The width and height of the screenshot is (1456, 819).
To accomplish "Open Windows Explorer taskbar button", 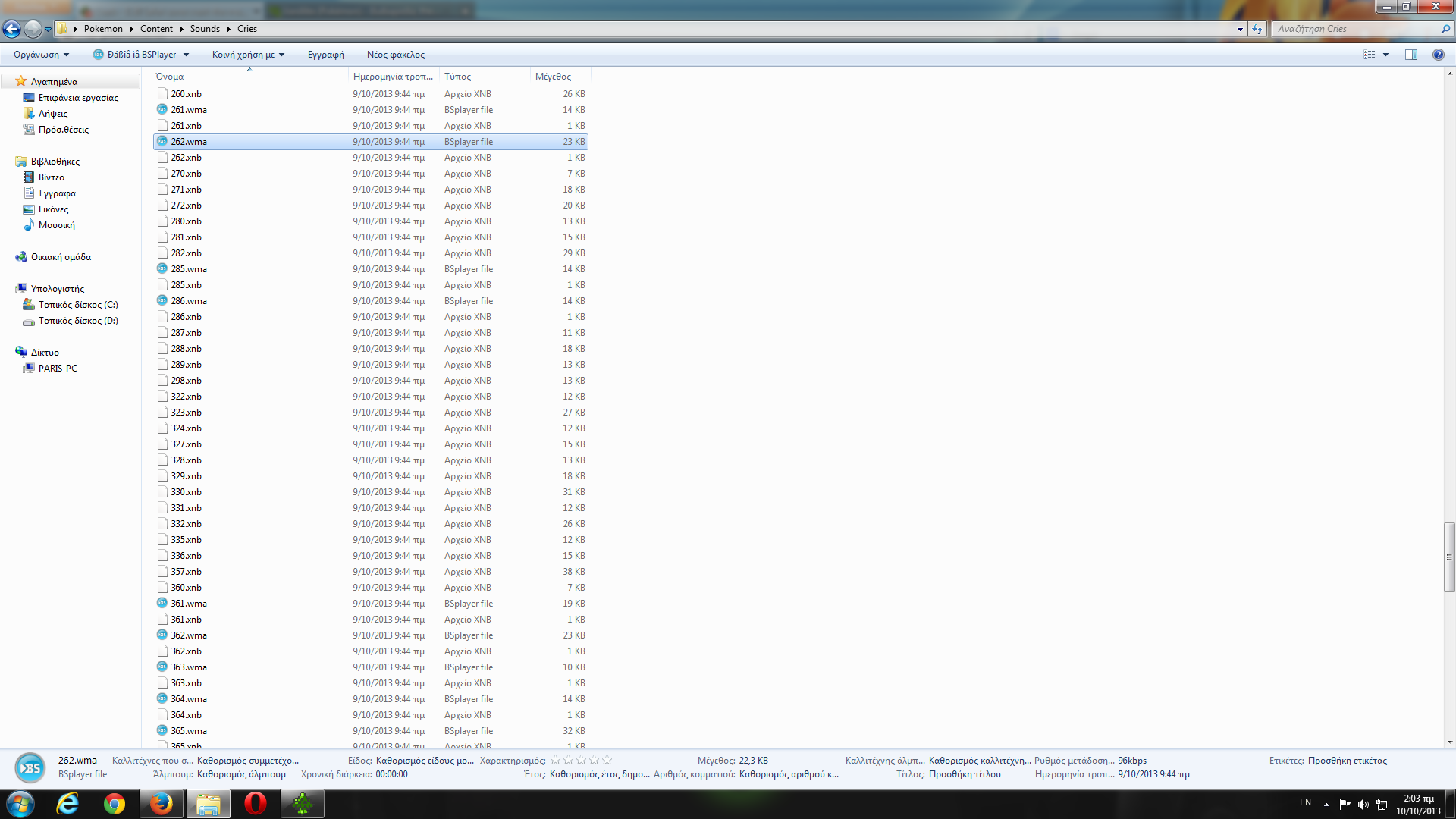I will pos(209,804).
